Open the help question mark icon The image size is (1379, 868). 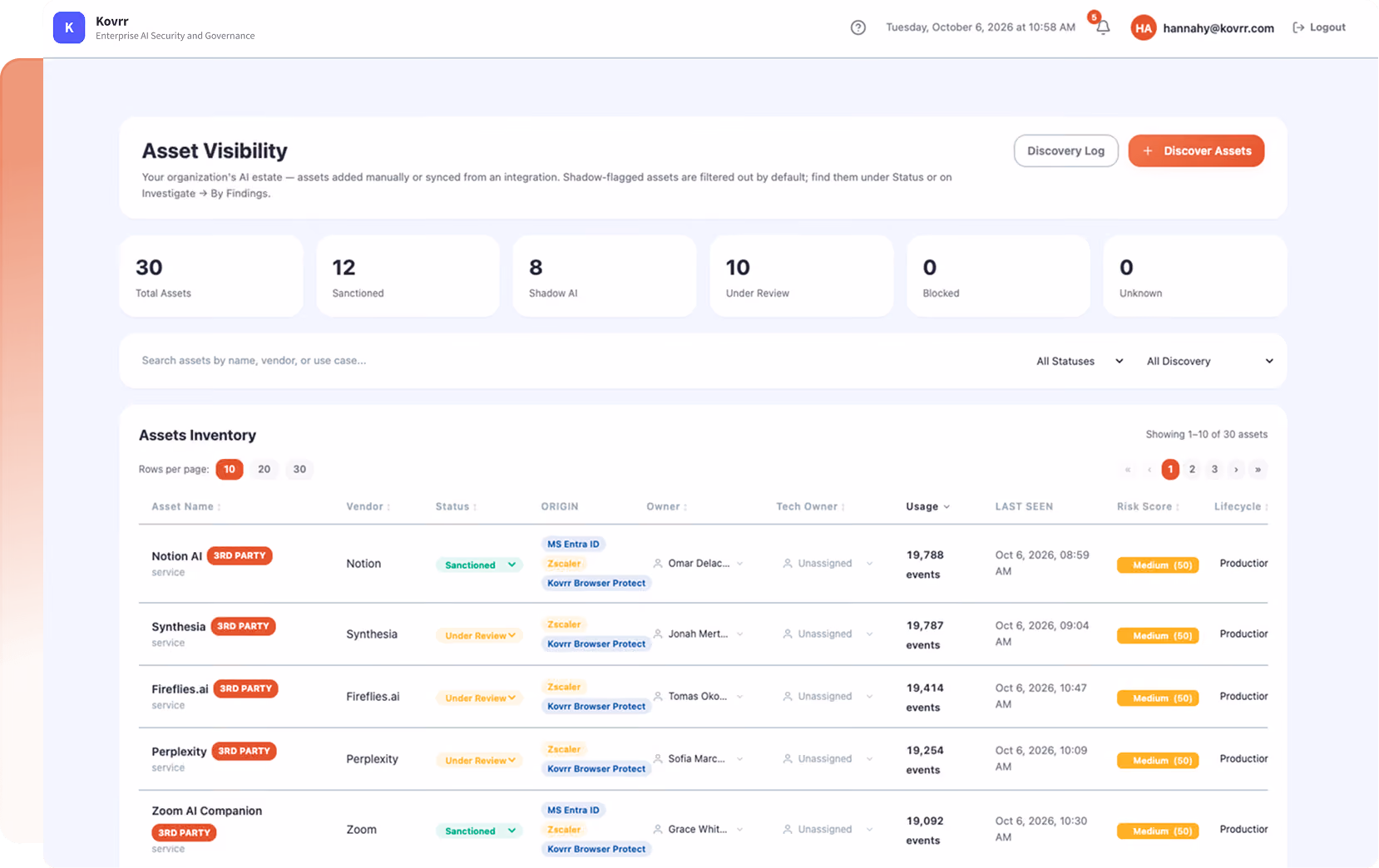(x=858, y=27)
